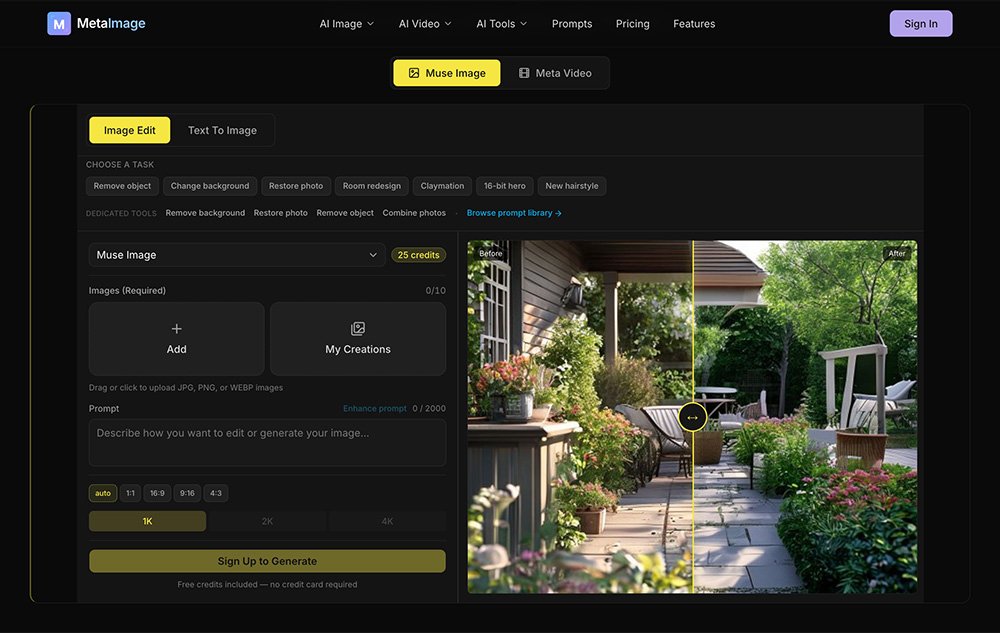
Task: Click Sign Up to Generate button
Action: (x=267, y=561)
